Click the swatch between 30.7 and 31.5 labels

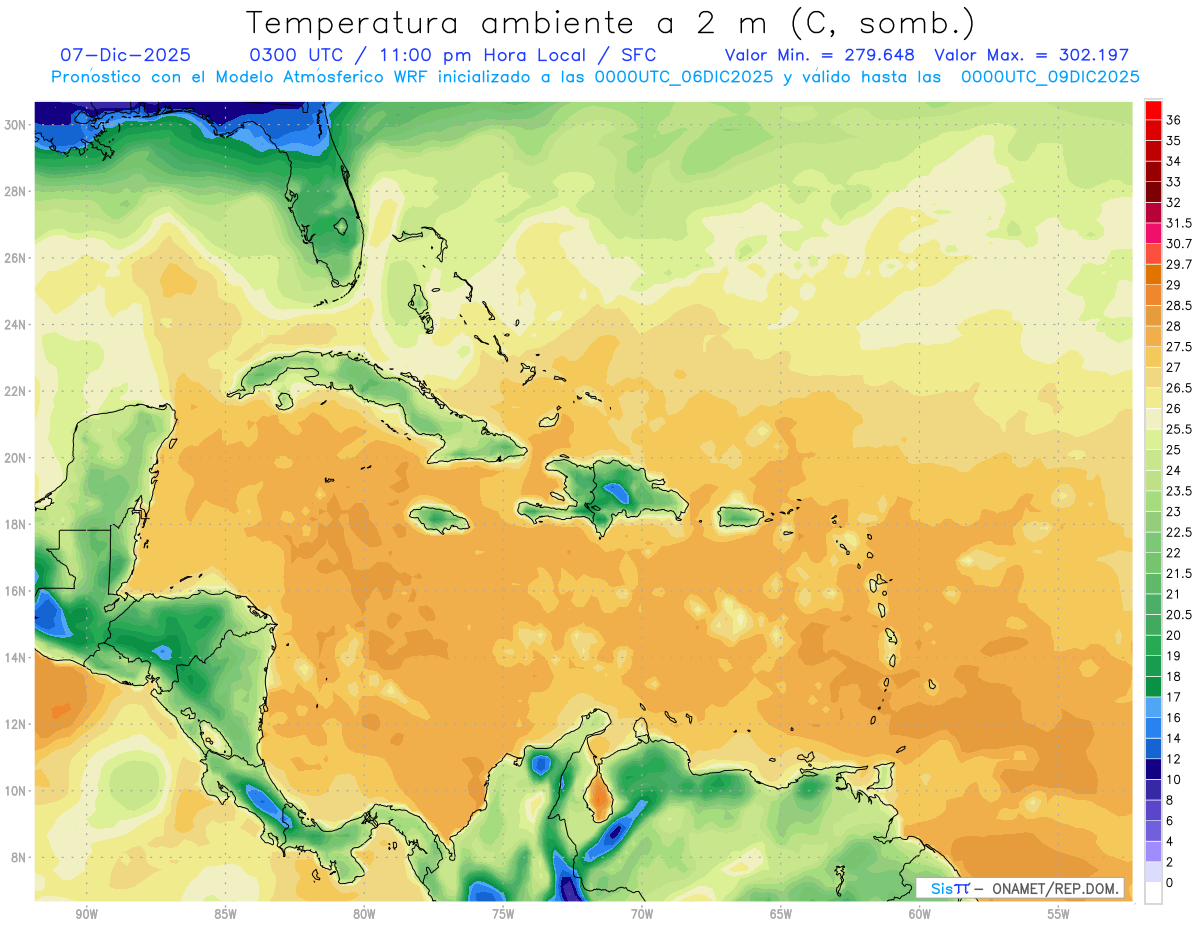(x=1153, y=234)
